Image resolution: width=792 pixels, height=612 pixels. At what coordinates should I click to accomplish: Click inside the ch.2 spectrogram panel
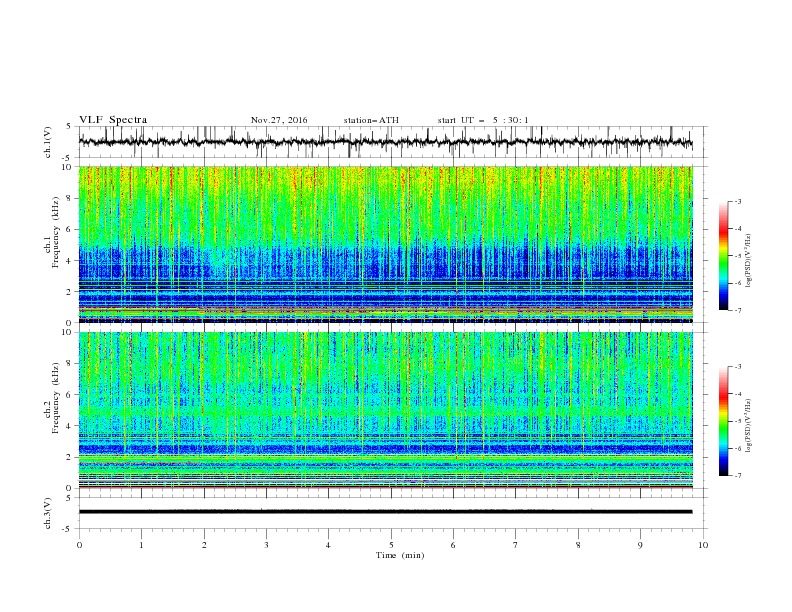pyautogui.click(x=386, y=410)
